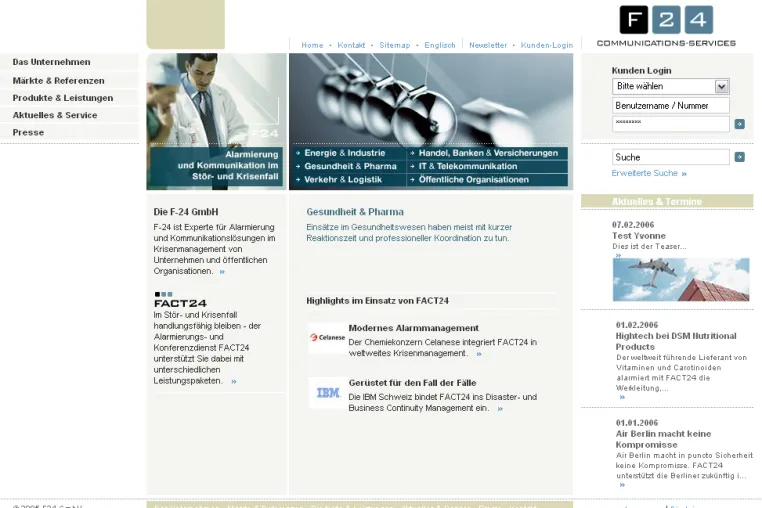This screenshot has width=762, height=508.
Task: Open the more arrow under Test Yvonne teaser
Action: click(x=618, y=255)
